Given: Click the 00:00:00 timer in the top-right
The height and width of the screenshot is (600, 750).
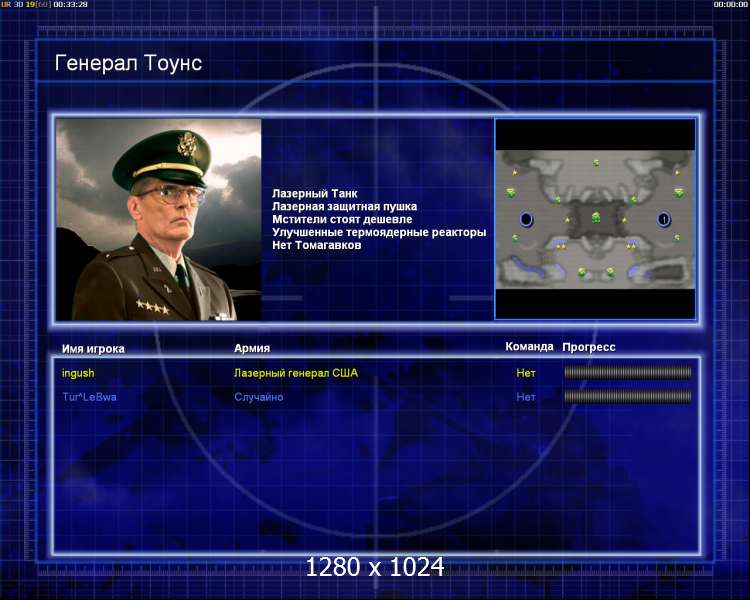Looking at the screenshot, I should pyautogui.click(x=730, y=4).
